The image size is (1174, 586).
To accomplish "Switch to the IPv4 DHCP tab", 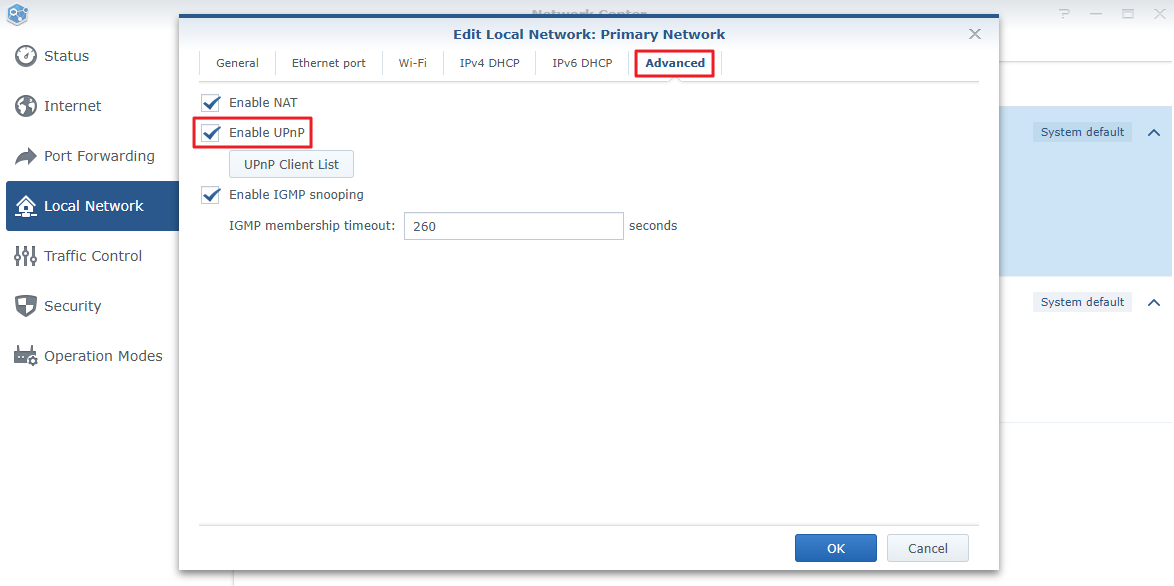I will [x=487, y=63].
